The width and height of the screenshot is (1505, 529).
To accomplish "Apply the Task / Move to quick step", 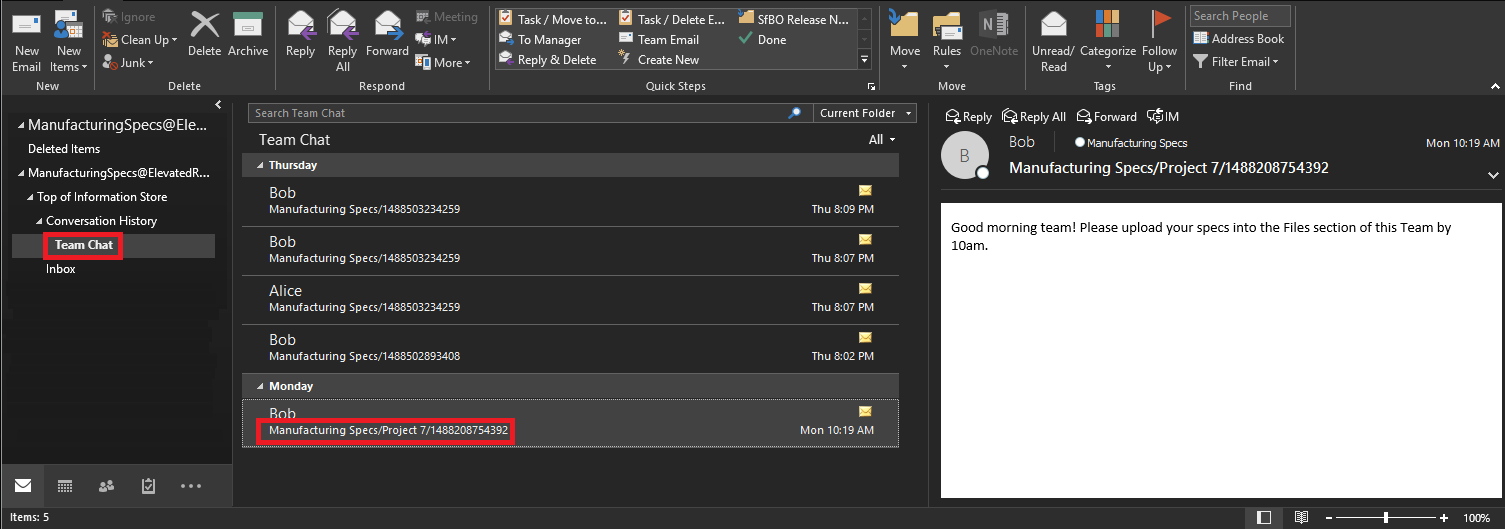I will coord(553,19).
